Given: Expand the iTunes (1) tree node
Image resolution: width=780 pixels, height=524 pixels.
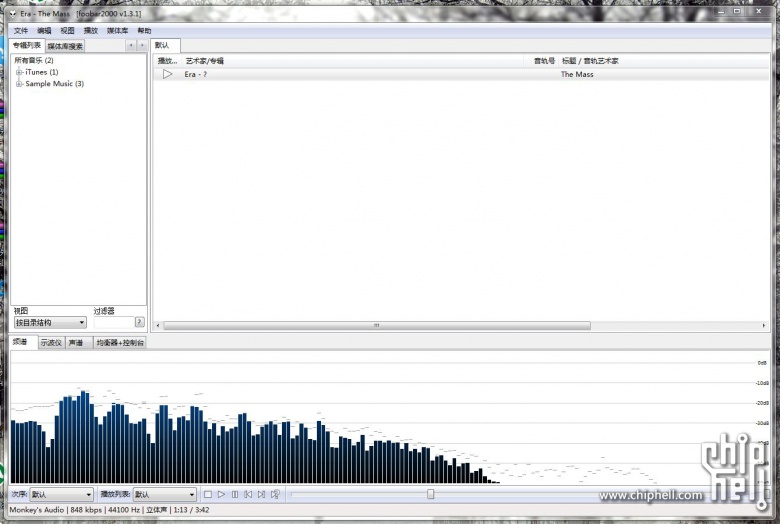Looking at the screenshot, I should [x=19, y=72].
